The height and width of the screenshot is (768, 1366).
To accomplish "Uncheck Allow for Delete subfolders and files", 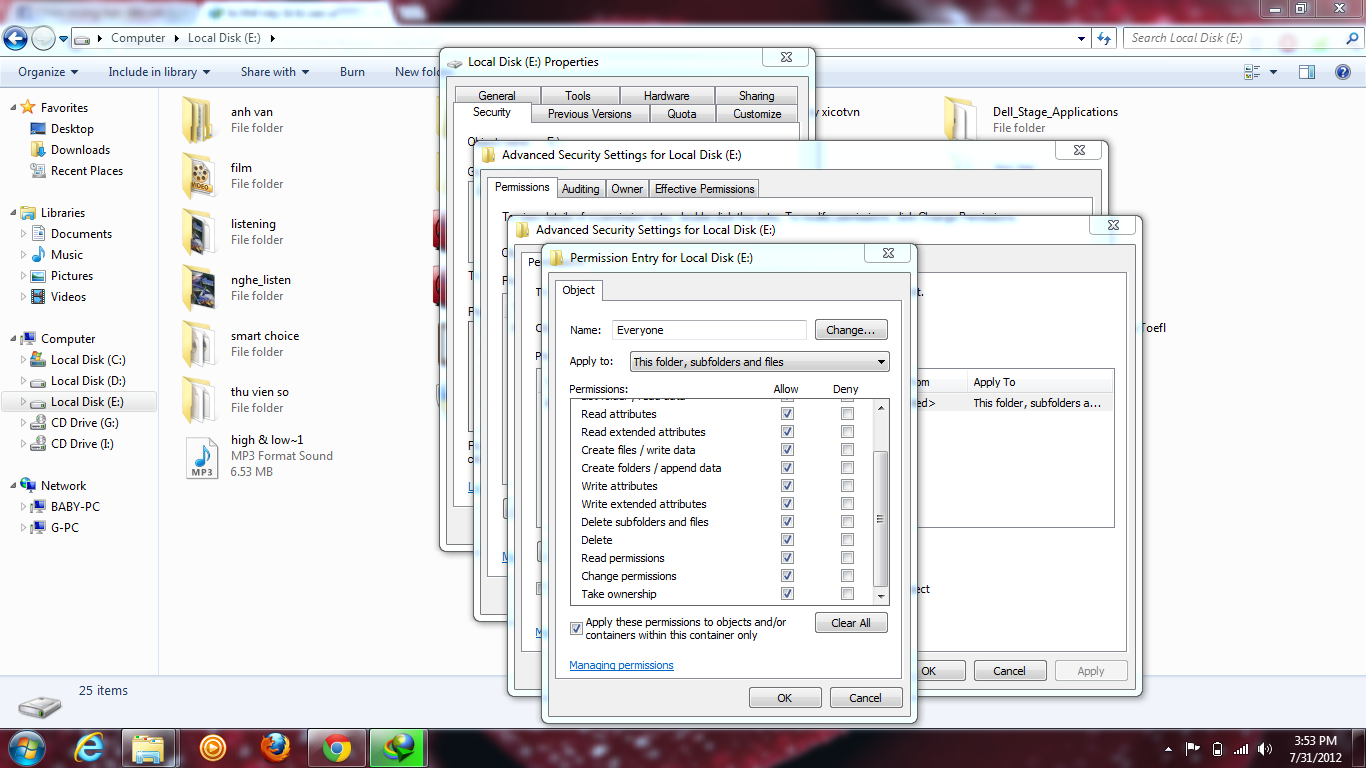I will tap(787, 522).
